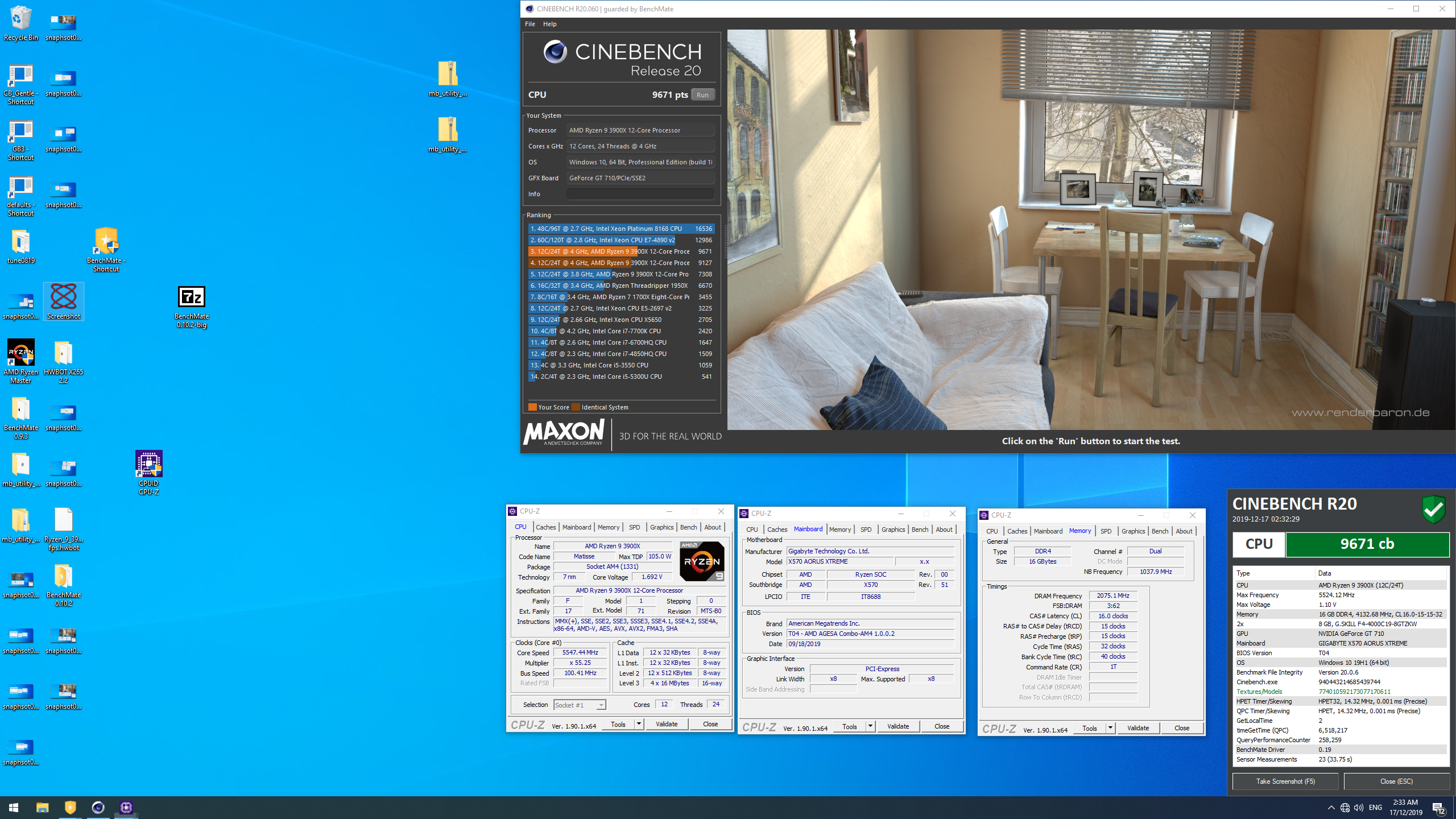This screenshot has width=1456, height=819.
Task: Open the Cinebench Help menu
Action: (549, 24)
